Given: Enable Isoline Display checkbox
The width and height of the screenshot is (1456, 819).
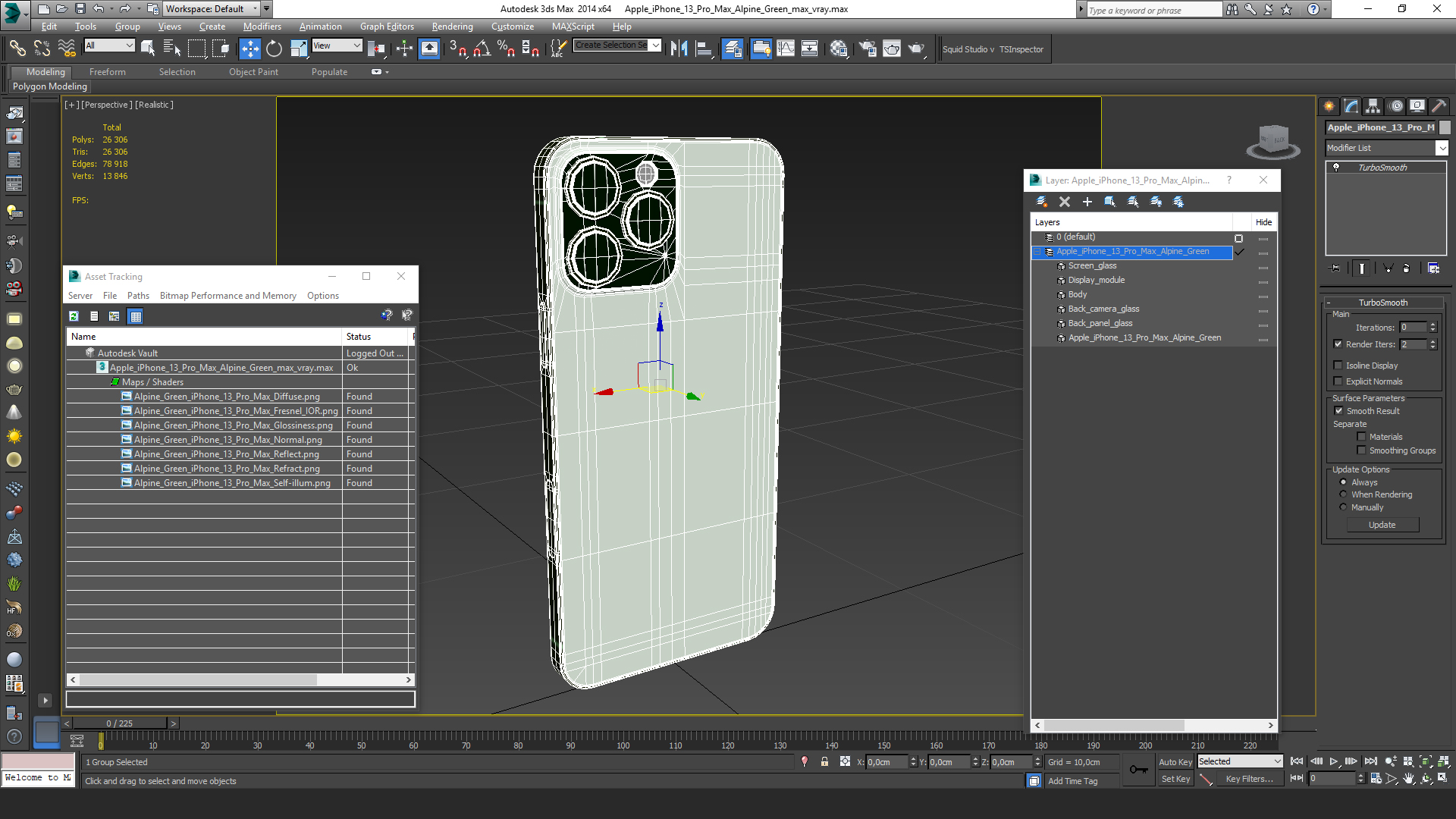Looking at the screenshot, I should pyautogui.click(x=1338, y=366).
